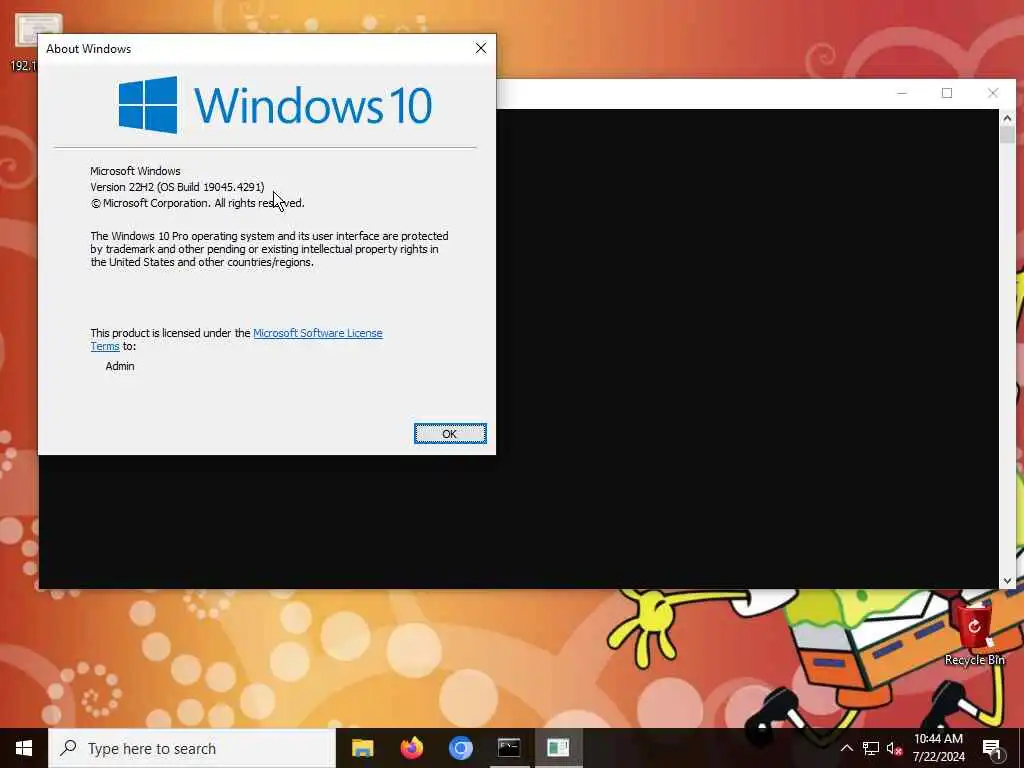Screen dimensions: 1024x768
Task: Open the clock showing 10:44 AM
Action: click(x=938, y=748)
